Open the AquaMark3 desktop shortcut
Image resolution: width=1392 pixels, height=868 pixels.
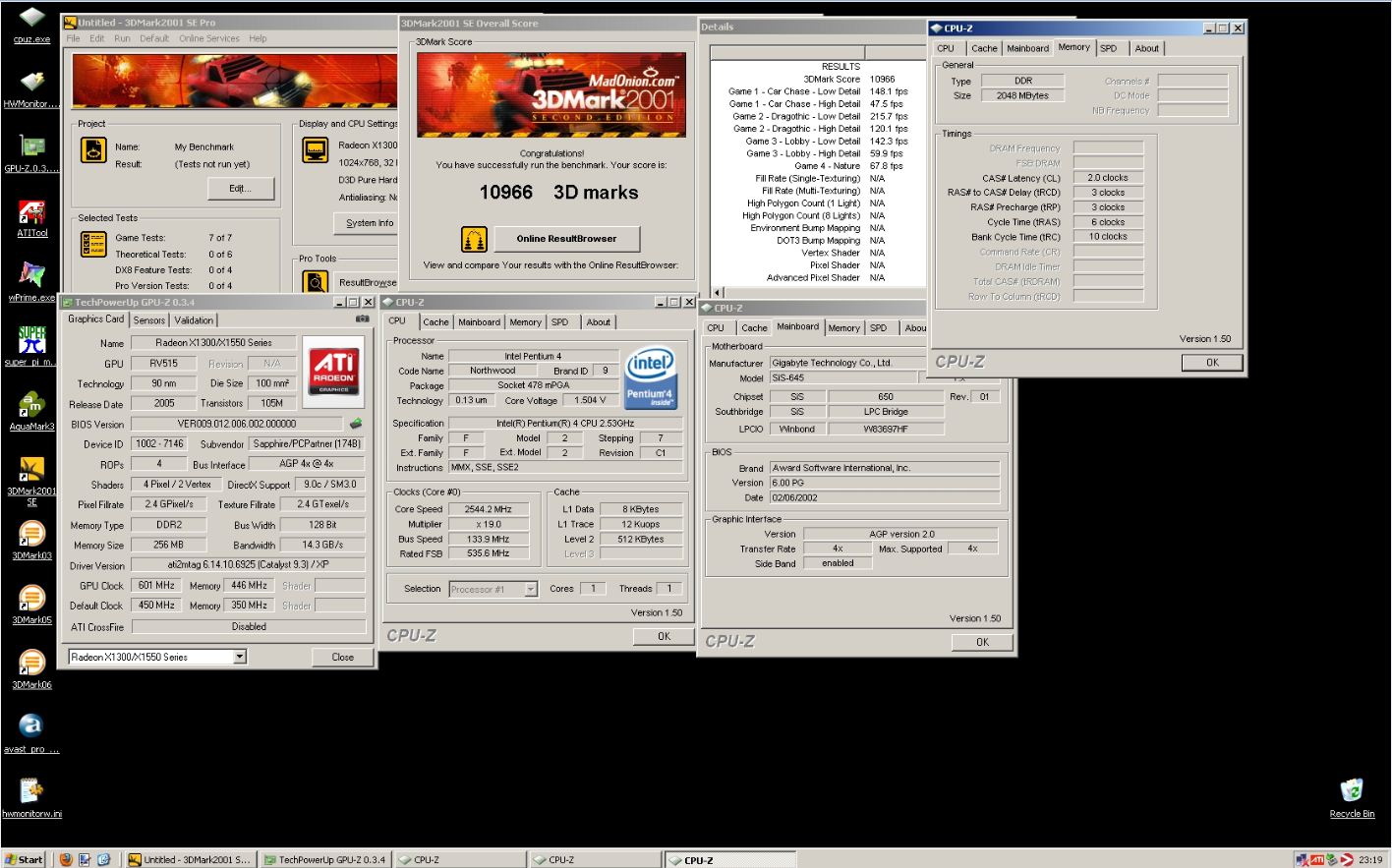31,411
